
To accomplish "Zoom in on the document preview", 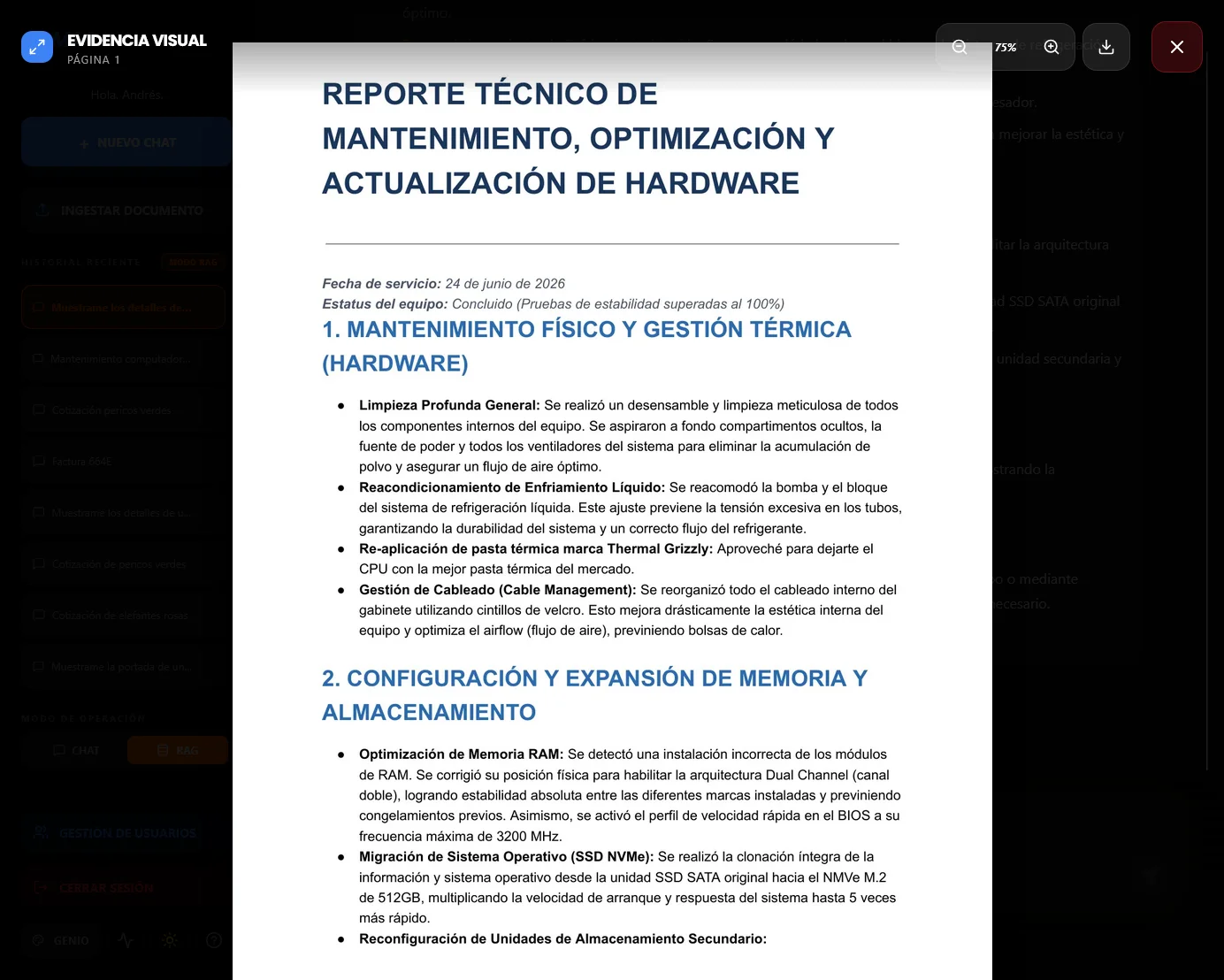I will pyautogui.click(x=1052, y=47).
